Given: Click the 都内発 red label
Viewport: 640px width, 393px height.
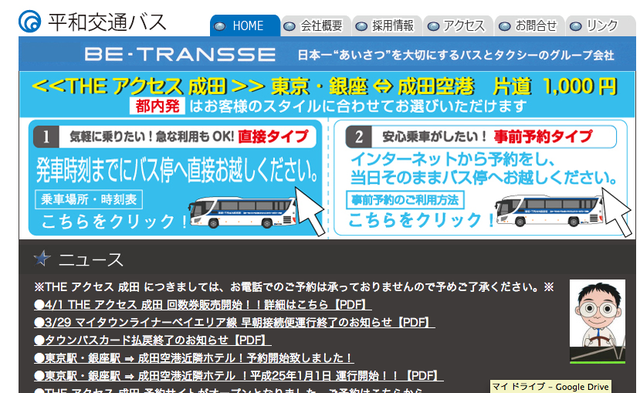Looking at the screenshot, I should (x=157, y=106).
